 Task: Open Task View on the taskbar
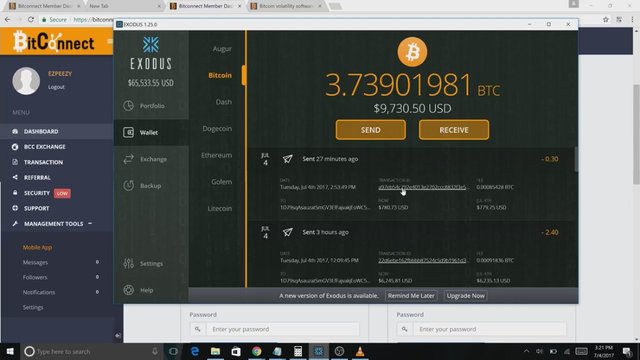point(173,351)
